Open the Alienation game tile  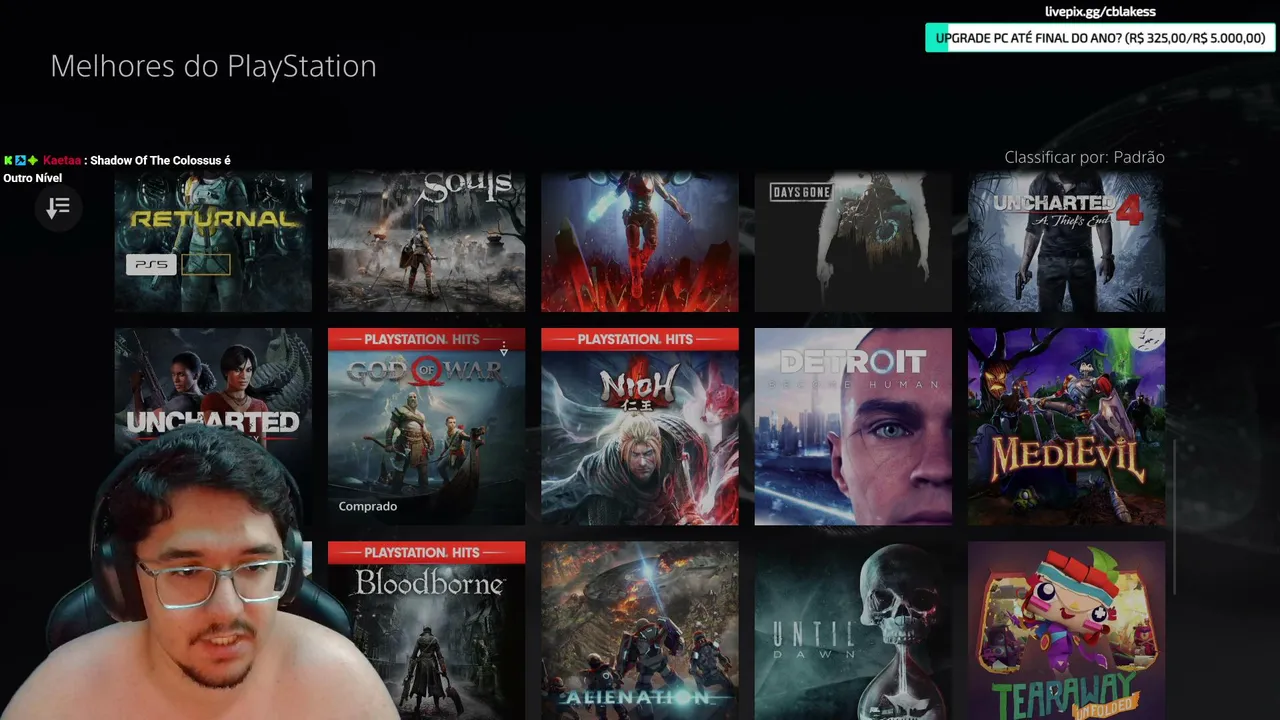pos(640,630)
